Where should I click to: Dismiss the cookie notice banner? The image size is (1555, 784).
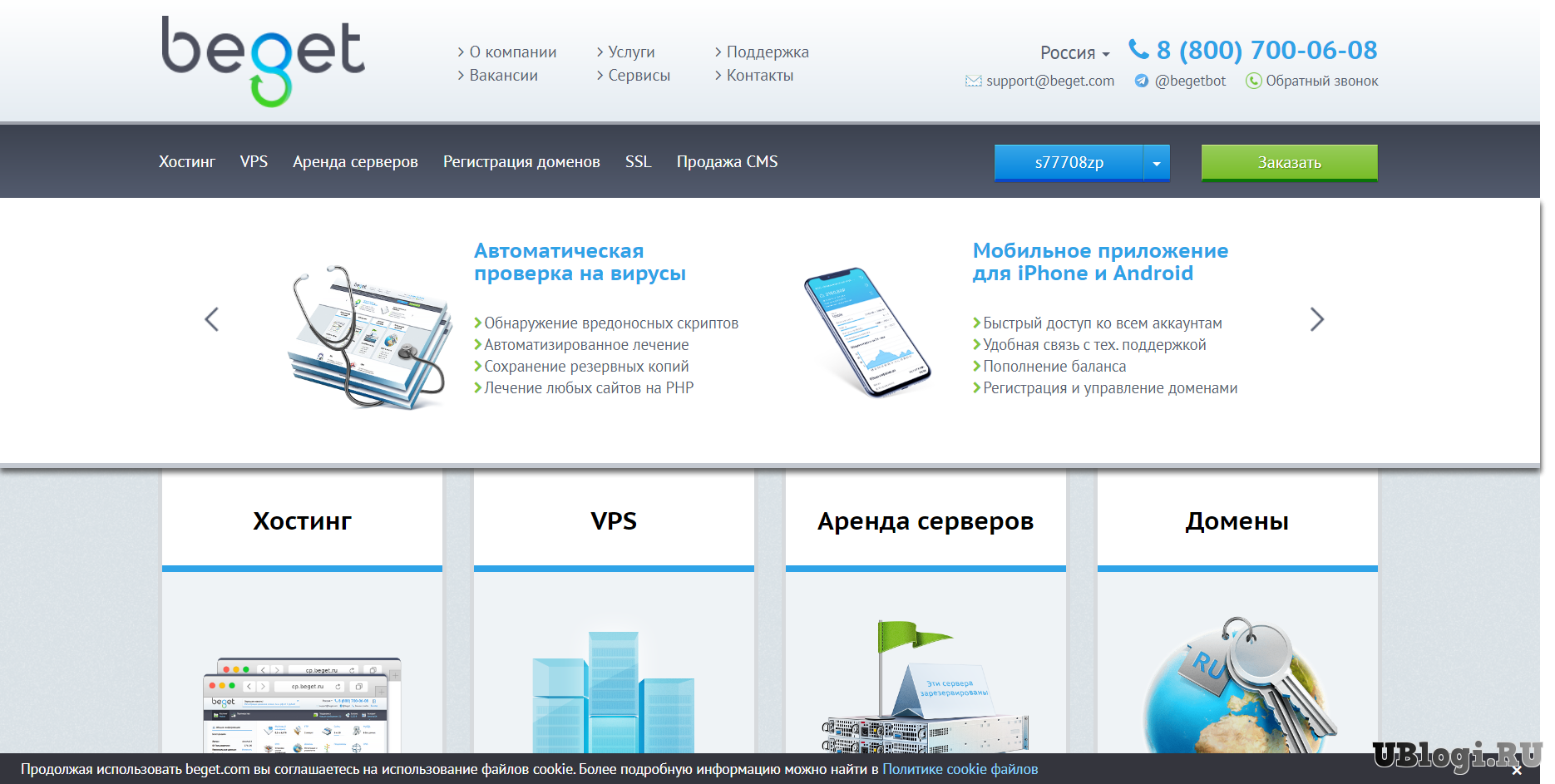coord(1517,771)
